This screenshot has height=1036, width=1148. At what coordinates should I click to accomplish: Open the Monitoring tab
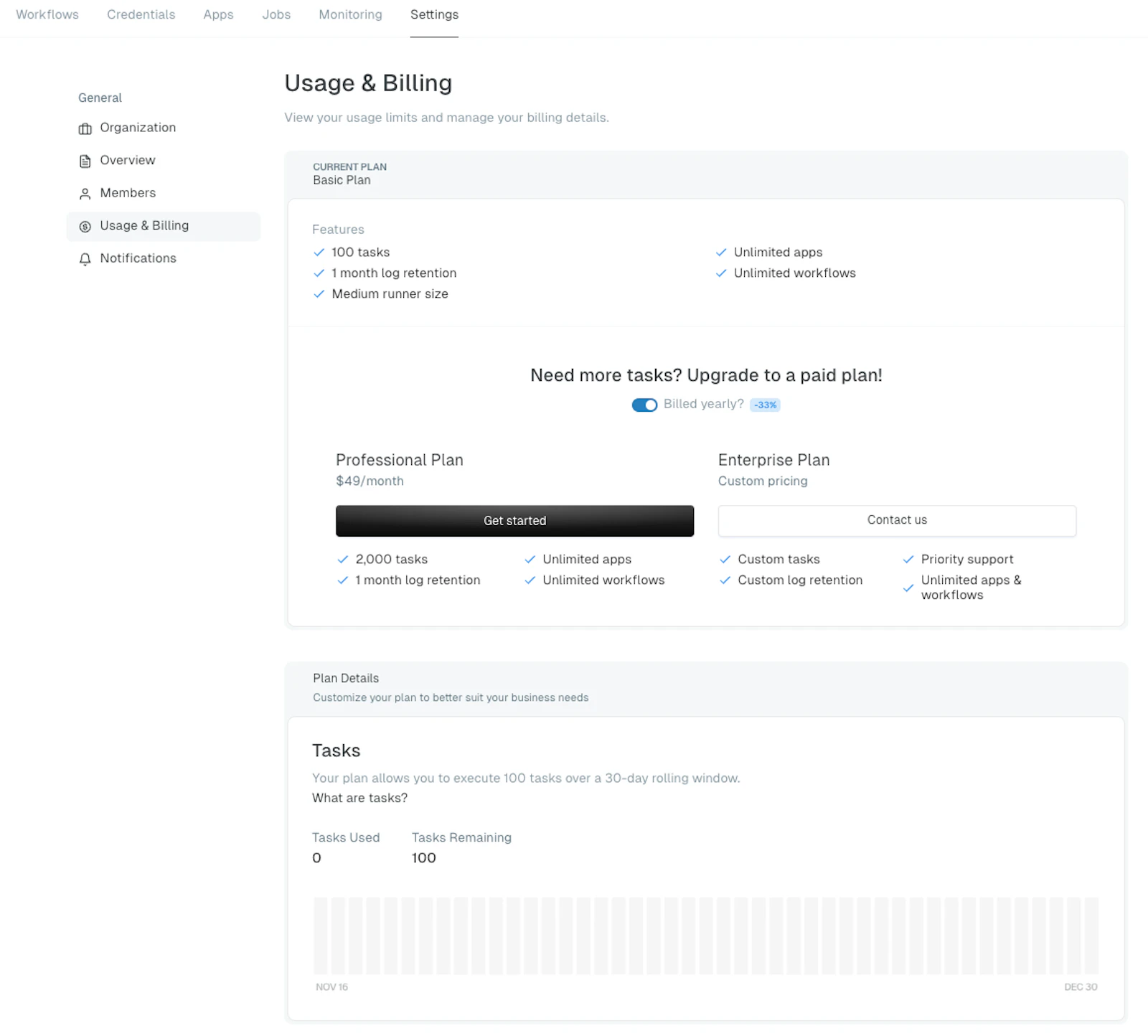[351, 14]
